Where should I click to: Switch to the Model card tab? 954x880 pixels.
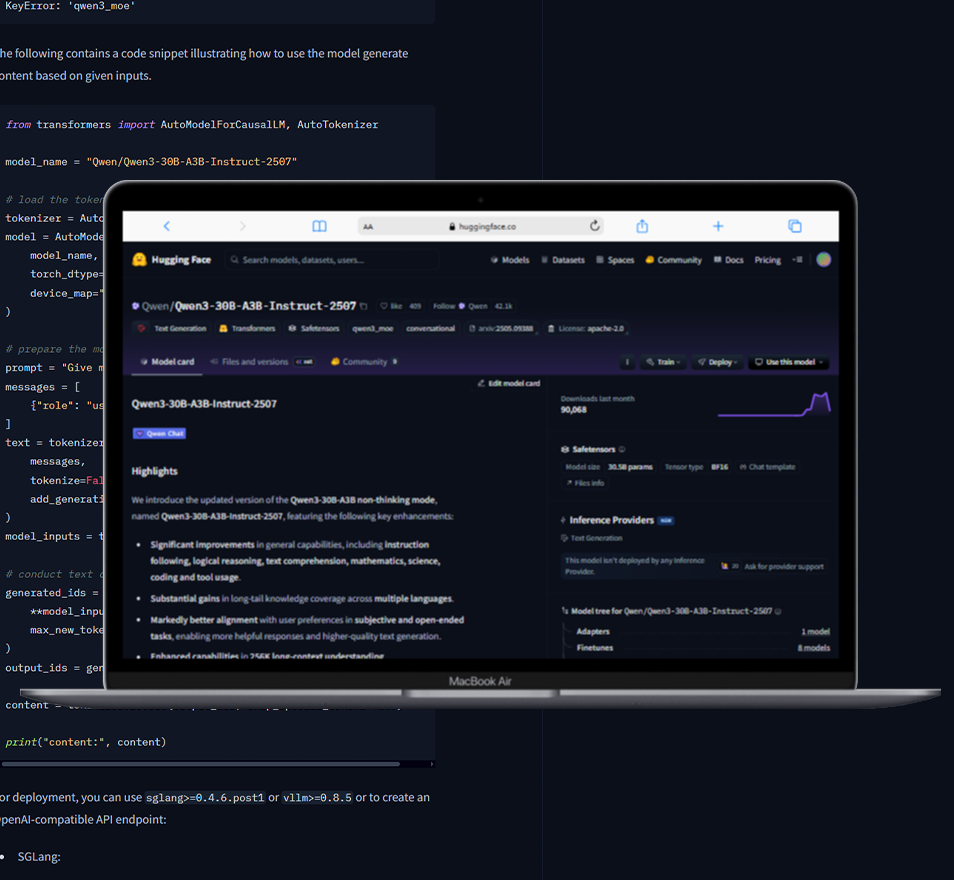coord(167,361)
